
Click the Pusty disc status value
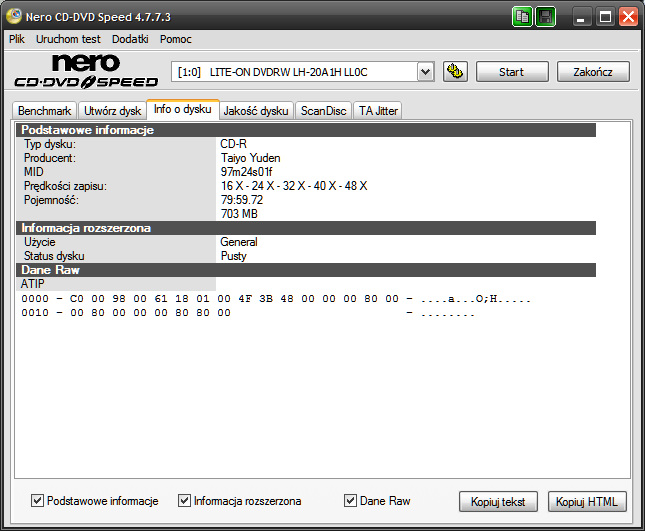(x=234, y=256)
